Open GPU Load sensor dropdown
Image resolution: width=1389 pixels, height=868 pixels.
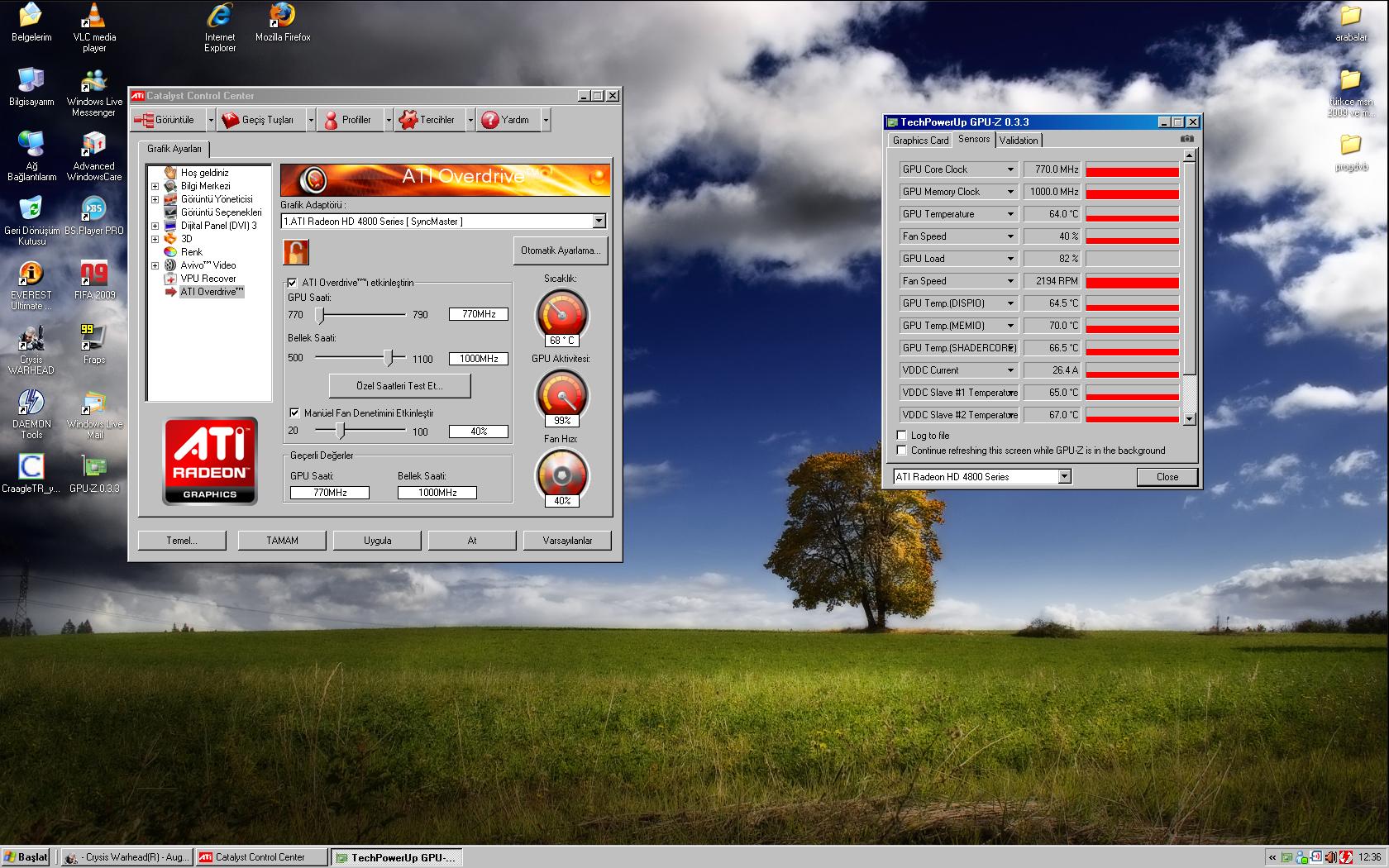1010,259
